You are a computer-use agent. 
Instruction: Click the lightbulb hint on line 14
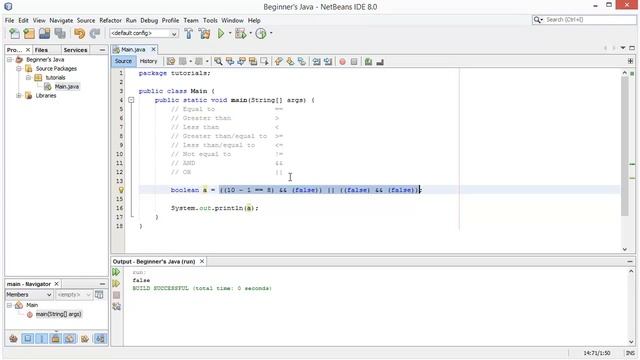(x=121, y=190)
